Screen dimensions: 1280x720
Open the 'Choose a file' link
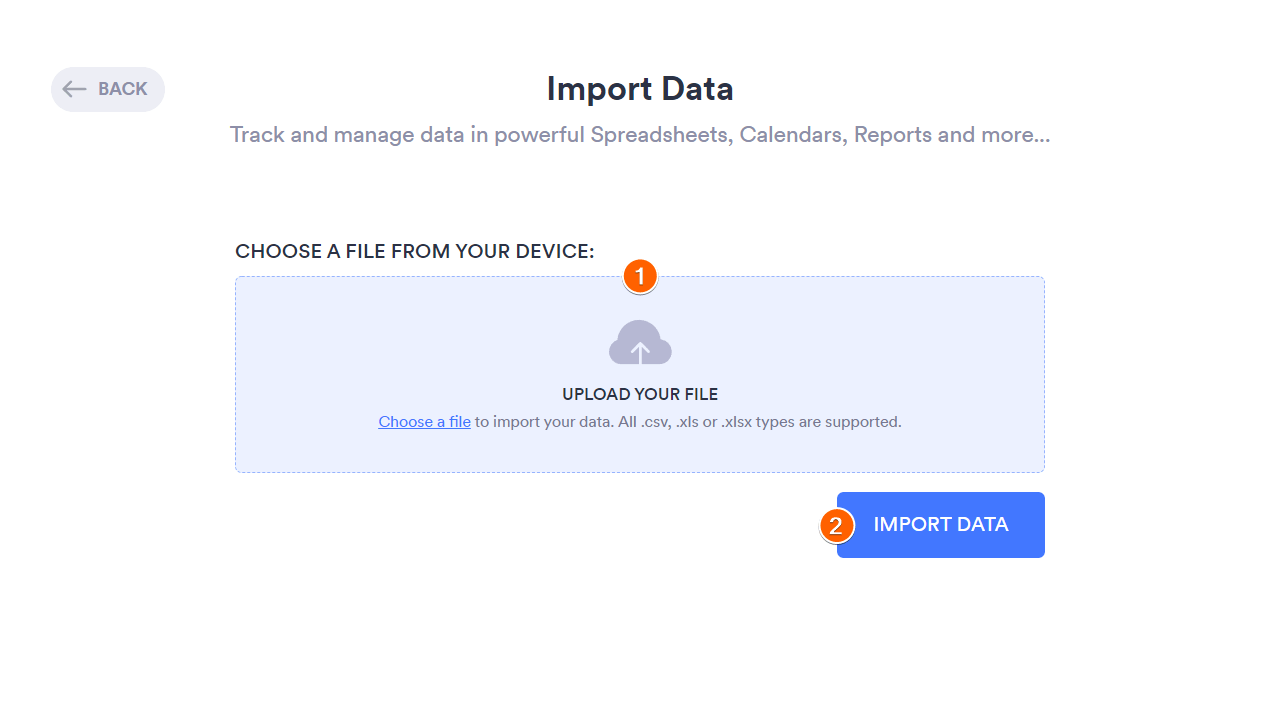pyautogui.click(x=424, y=422)
